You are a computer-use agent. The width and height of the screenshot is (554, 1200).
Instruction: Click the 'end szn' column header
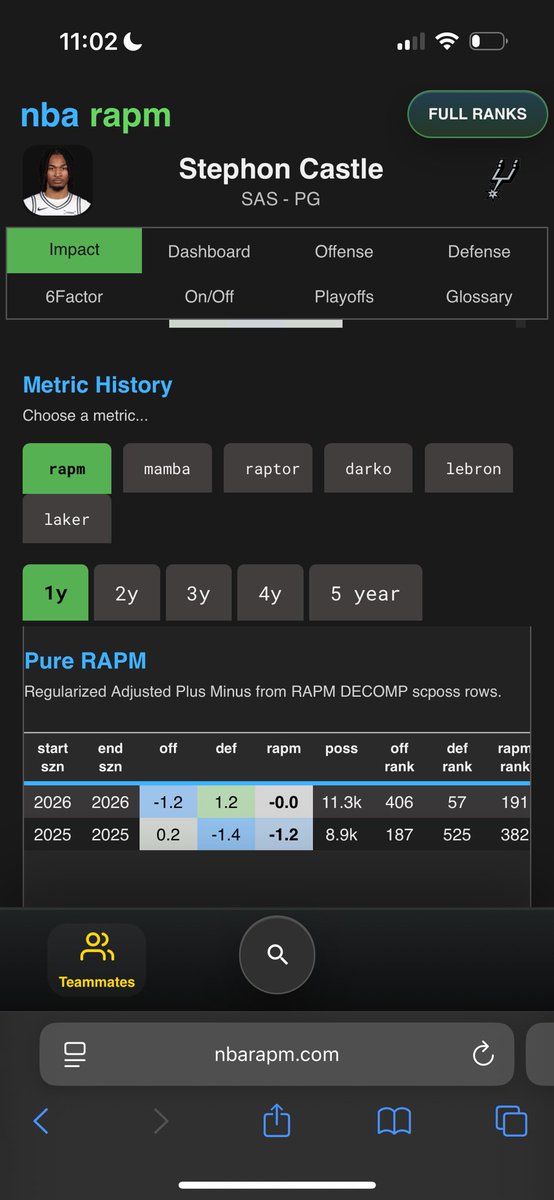click(110, 757)
